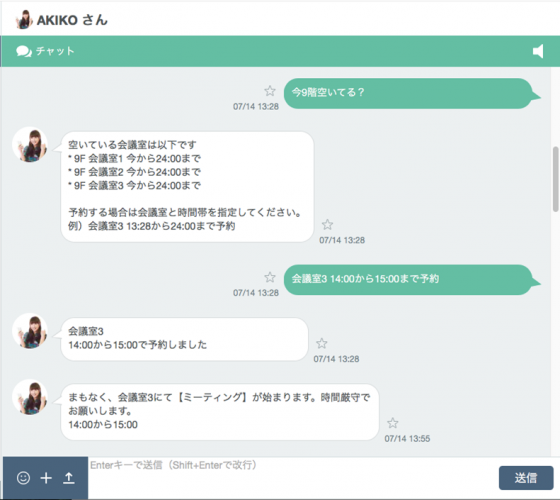The height and width of the screenshot is (500, 560).
Task: Star the reply 14:00から15:00で予約しました
Action: (321, 343)
